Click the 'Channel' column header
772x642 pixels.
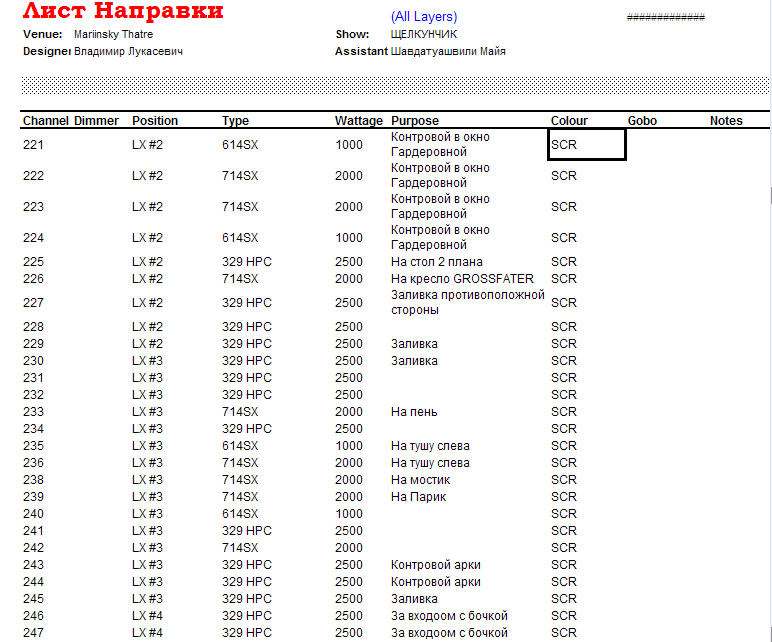tap(46, 121)
